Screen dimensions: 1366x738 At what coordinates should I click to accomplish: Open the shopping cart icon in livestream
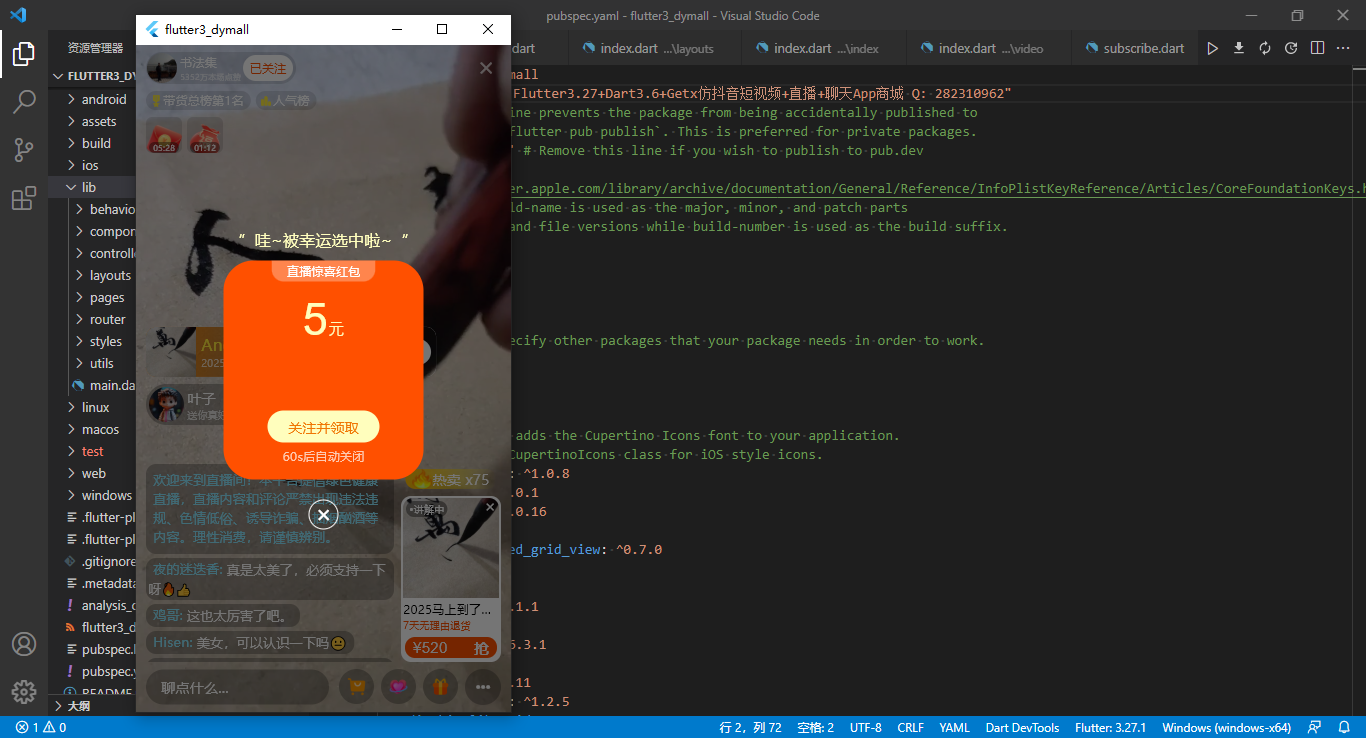[356, 687]
